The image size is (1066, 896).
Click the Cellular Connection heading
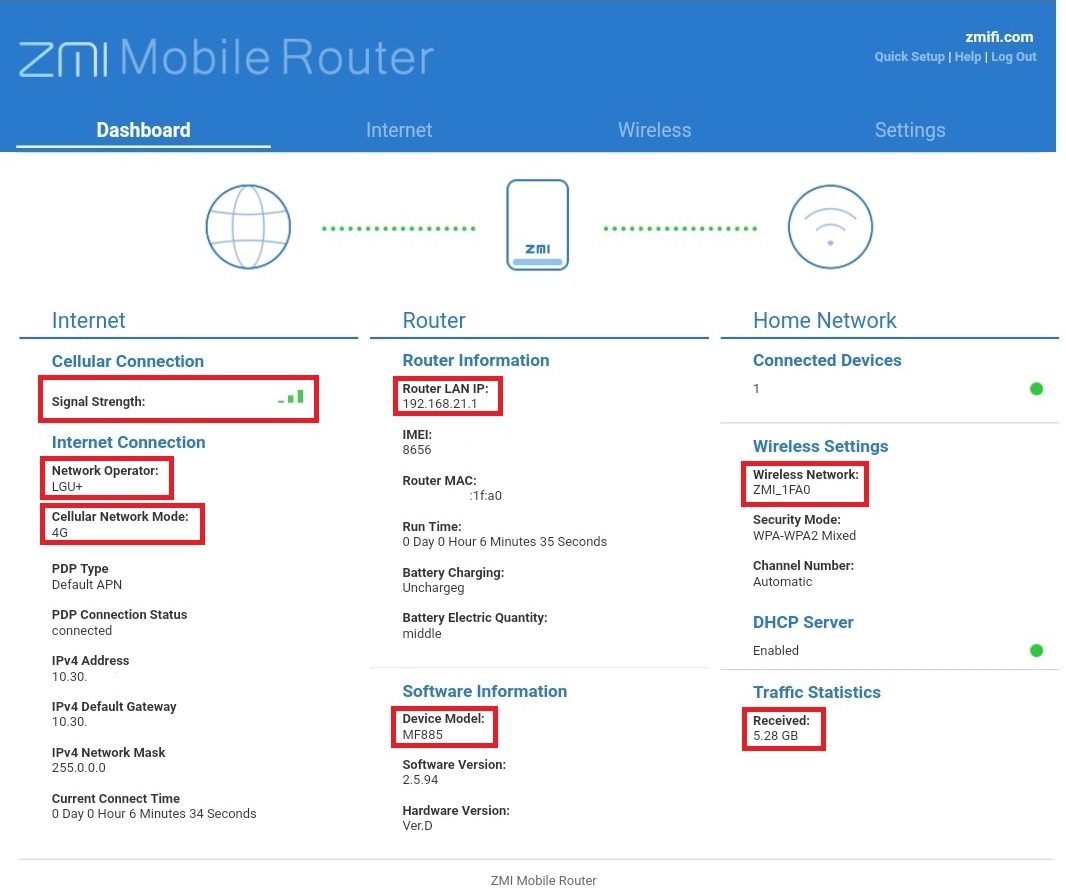(128, 361)
